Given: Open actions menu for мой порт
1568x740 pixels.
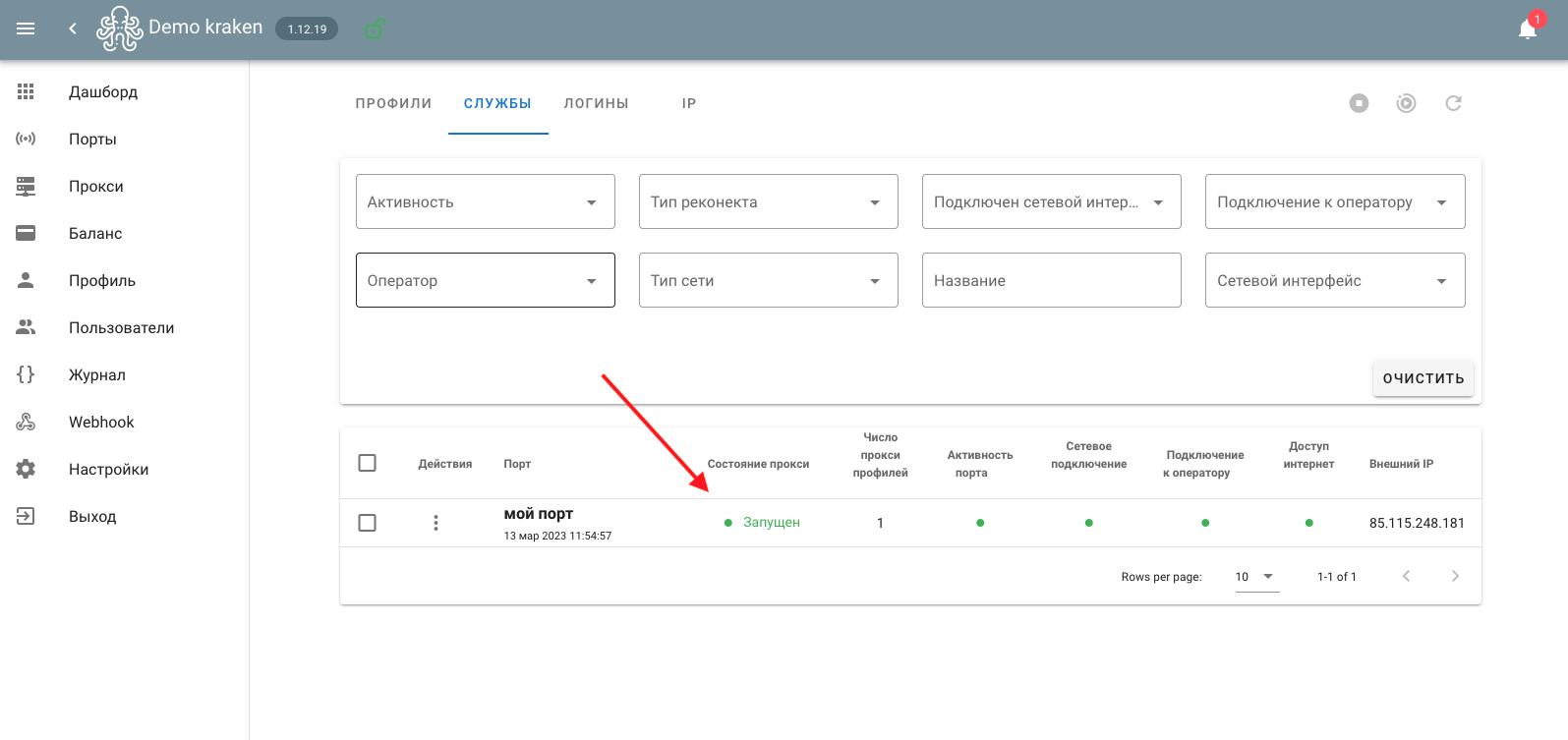Looking at the screenshot, I should coord(436,523).
